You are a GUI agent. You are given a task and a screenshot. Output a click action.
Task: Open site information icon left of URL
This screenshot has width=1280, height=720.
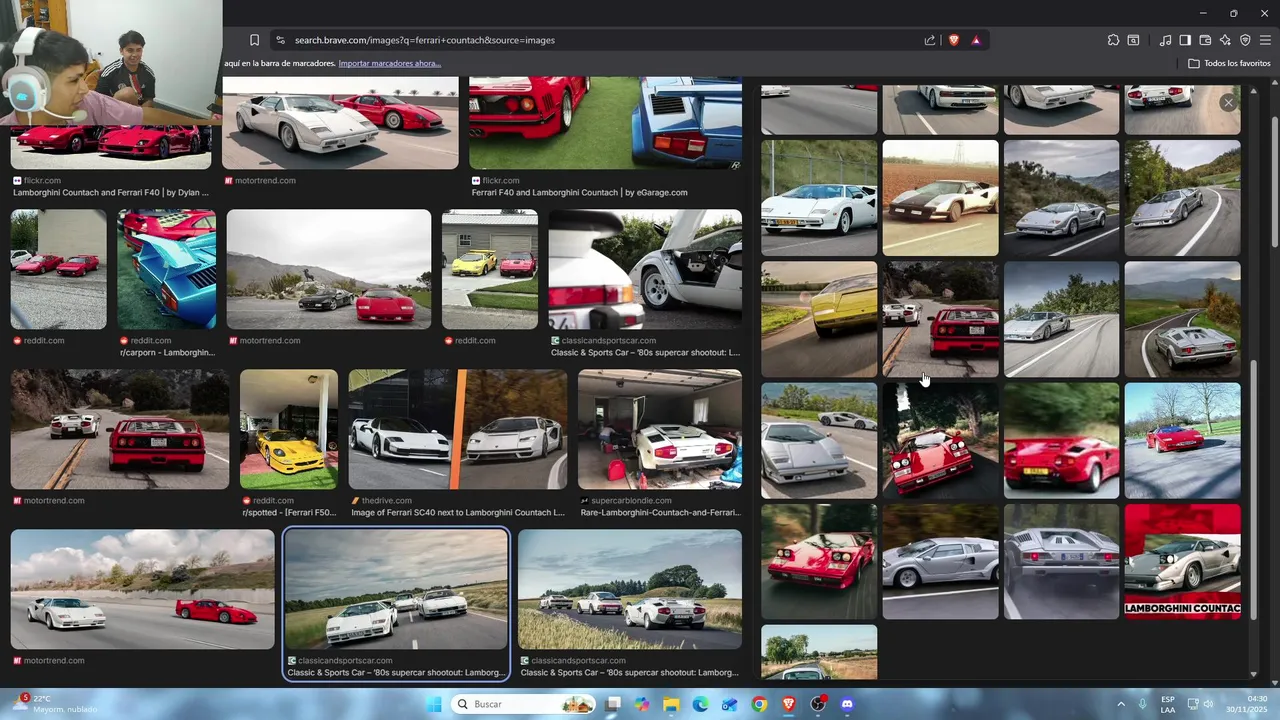[280, 40]
